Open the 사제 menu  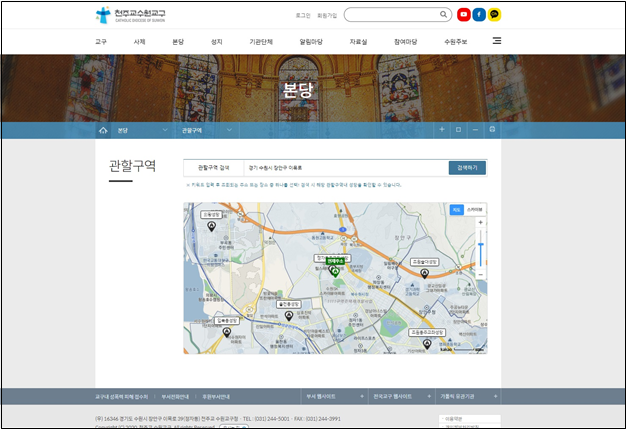[139, 42]
